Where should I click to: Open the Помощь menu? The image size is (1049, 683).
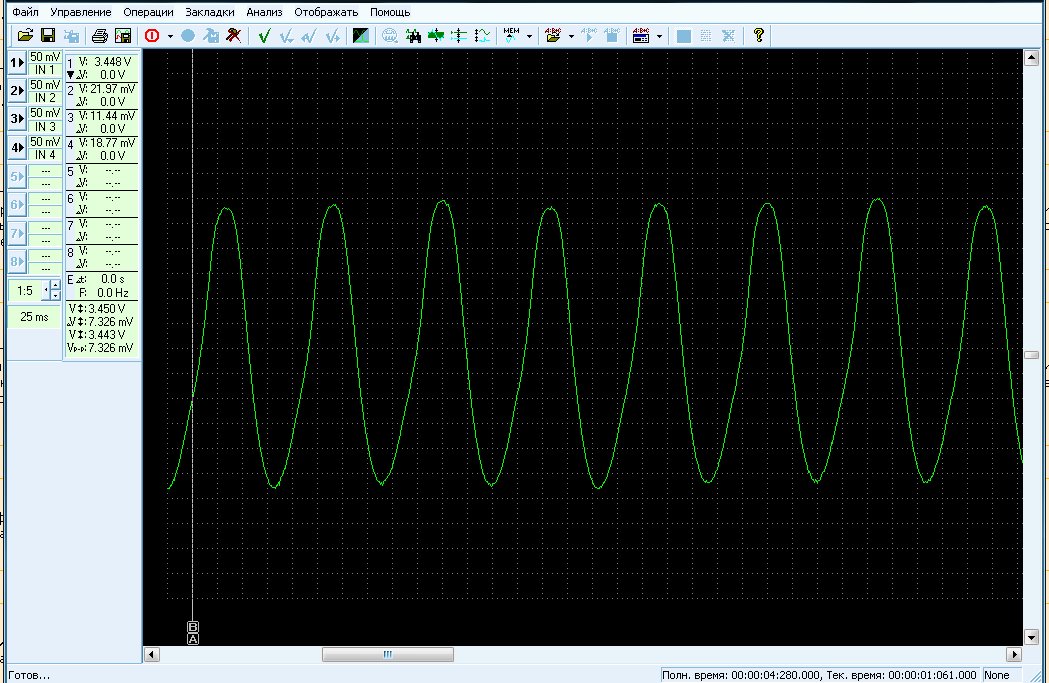(x=390, y=12)
